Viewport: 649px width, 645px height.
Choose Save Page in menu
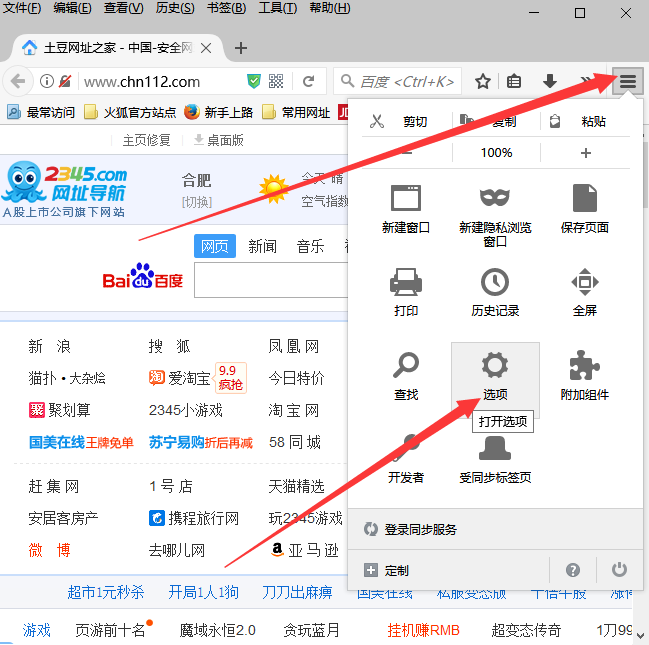pos(584,209)
